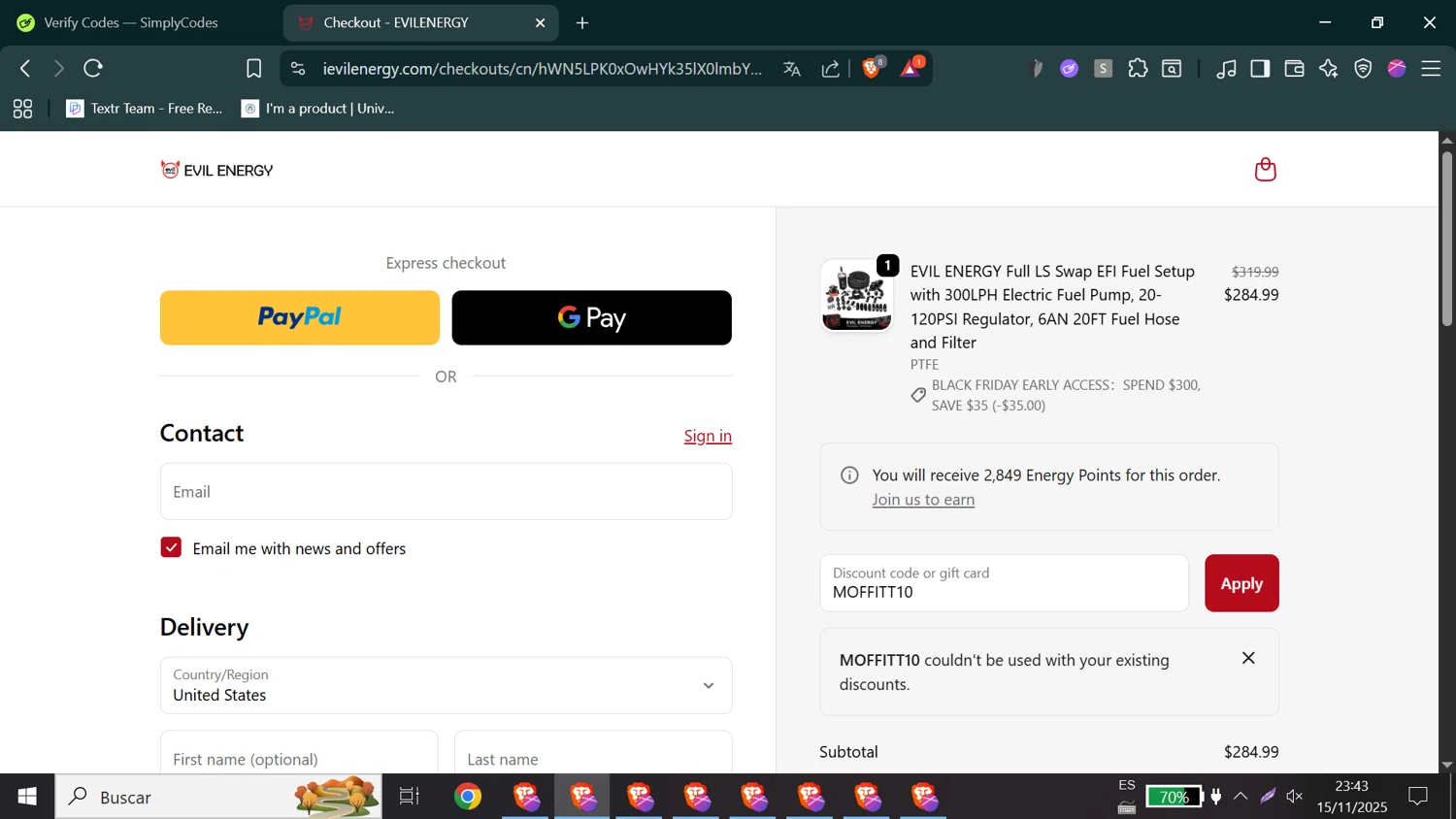
Task: Open I'm a product bookmark
Action: (318, 109)
